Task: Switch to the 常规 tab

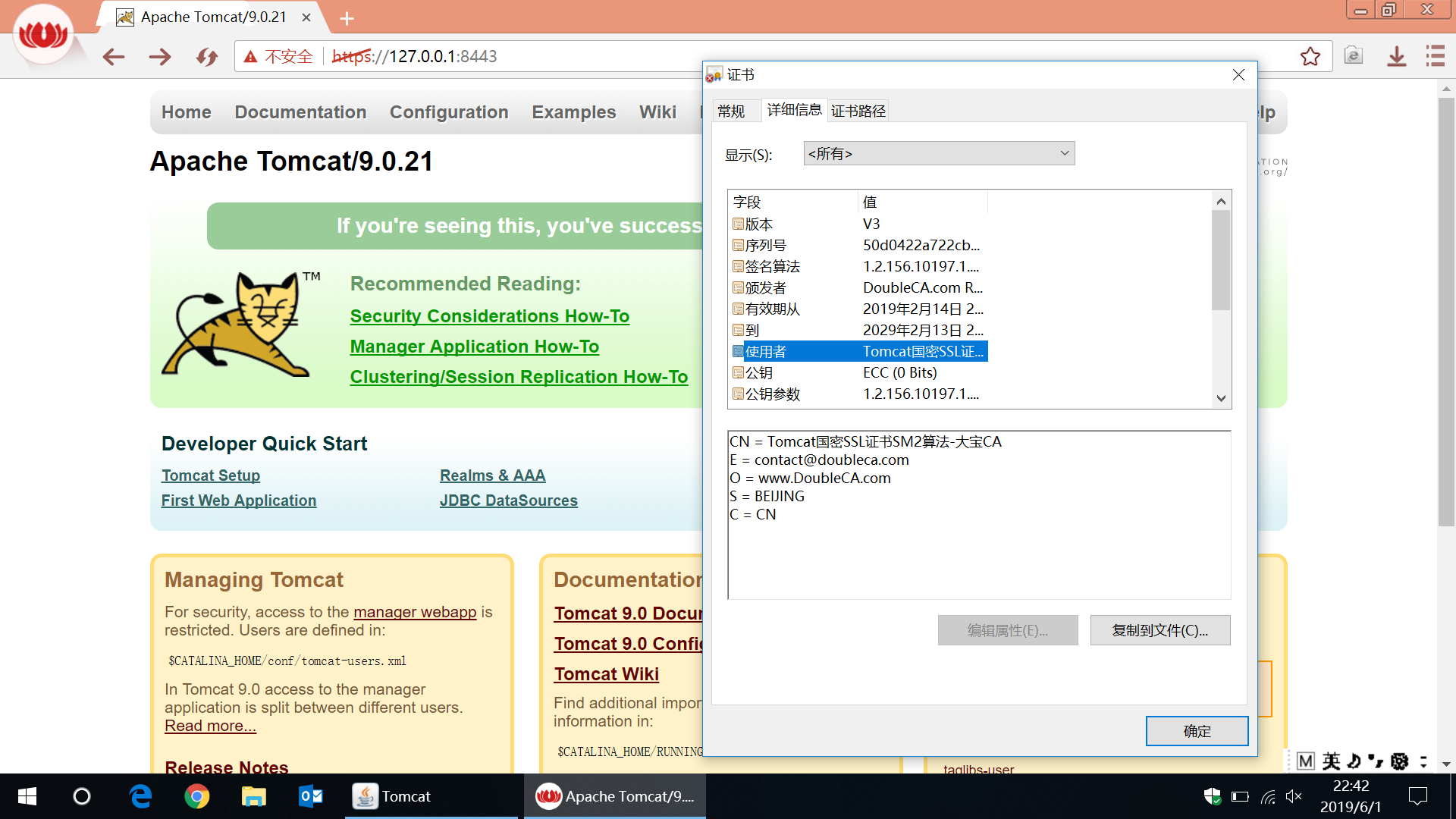Action: [x=731, y=111]
